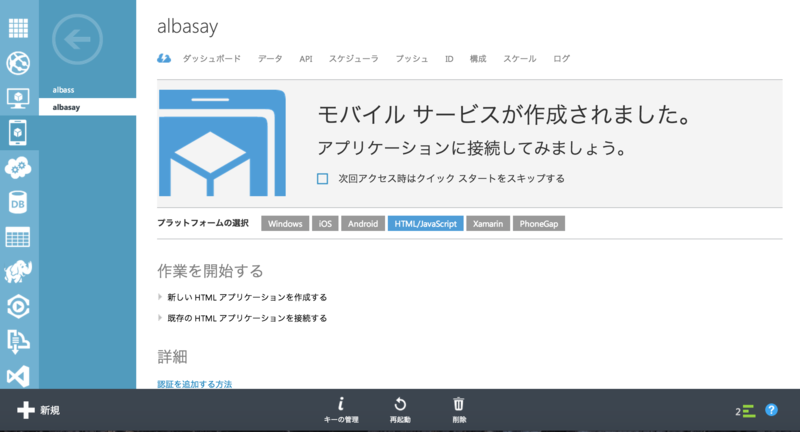Click the albasay page title

188,27
